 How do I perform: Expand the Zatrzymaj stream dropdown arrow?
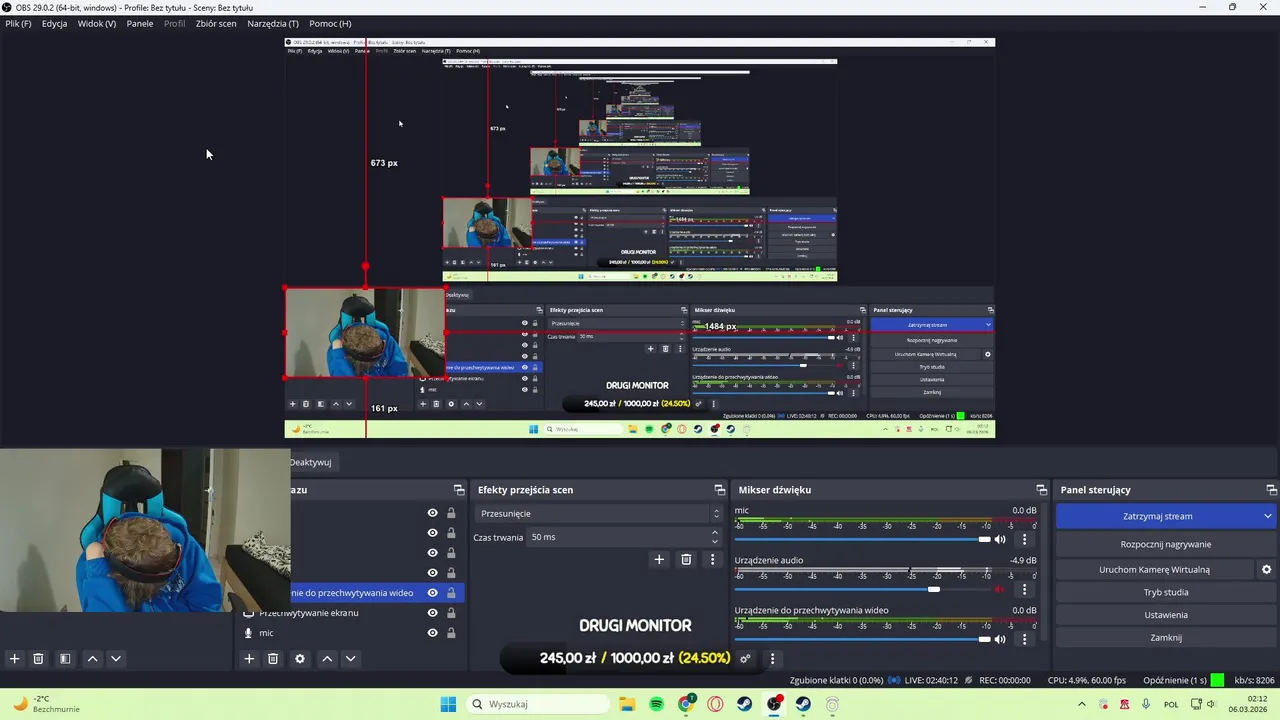coord(1268,516)
